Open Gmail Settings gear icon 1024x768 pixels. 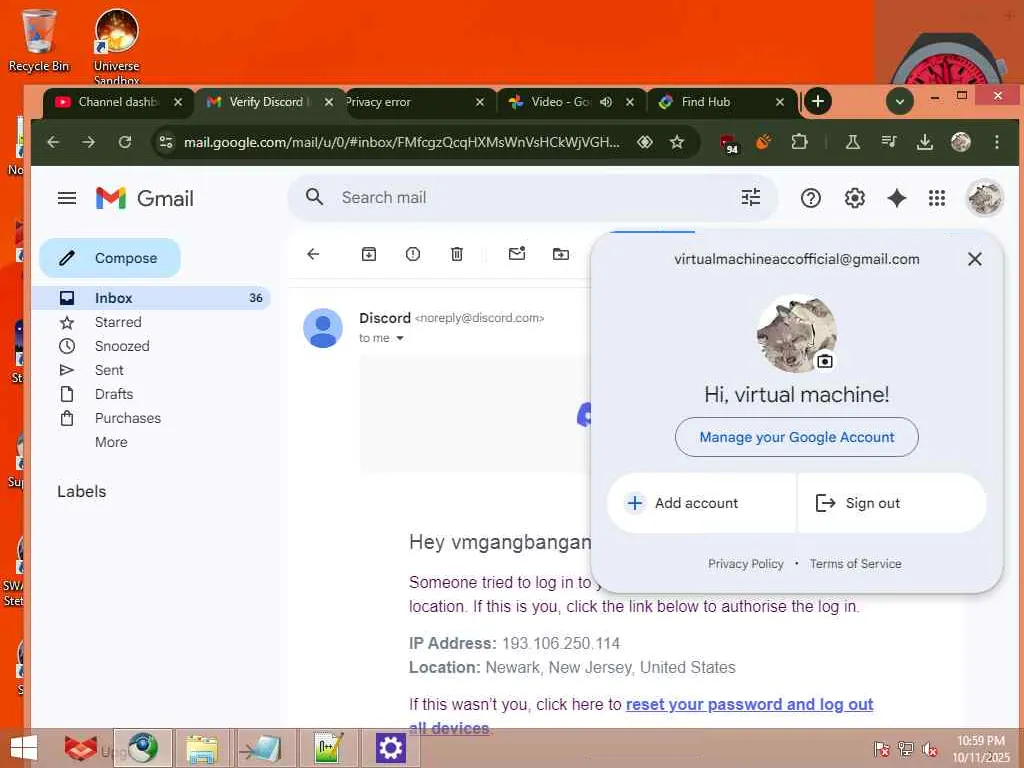coord(854,198)
